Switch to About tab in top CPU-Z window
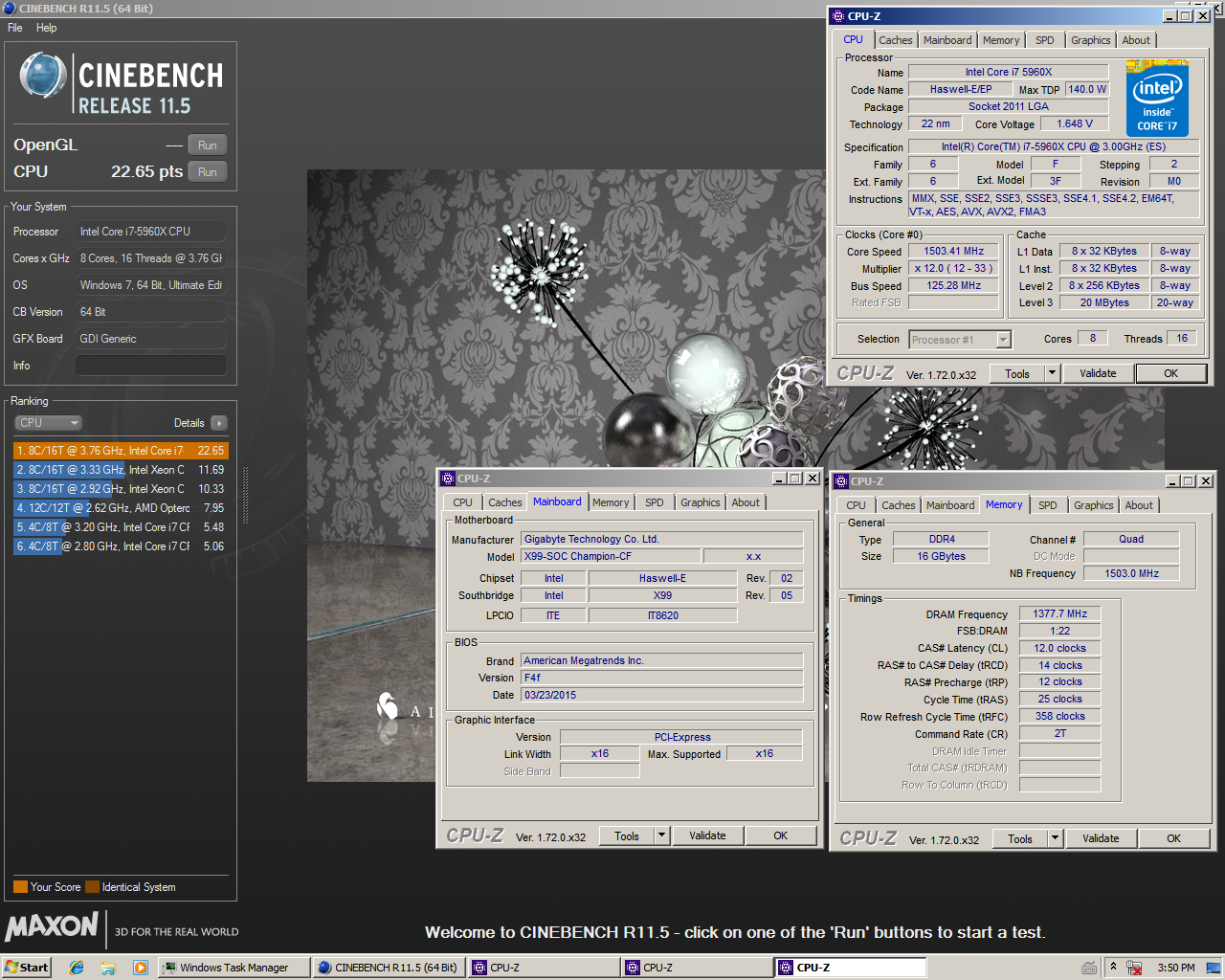Image resolution: width=1225 pixels, height=980 pixels. click(1136, 40)
